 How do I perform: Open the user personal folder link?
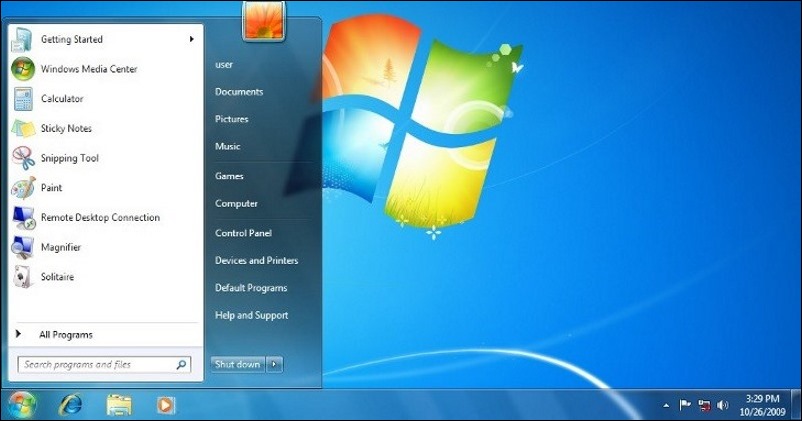pos(224,64)
